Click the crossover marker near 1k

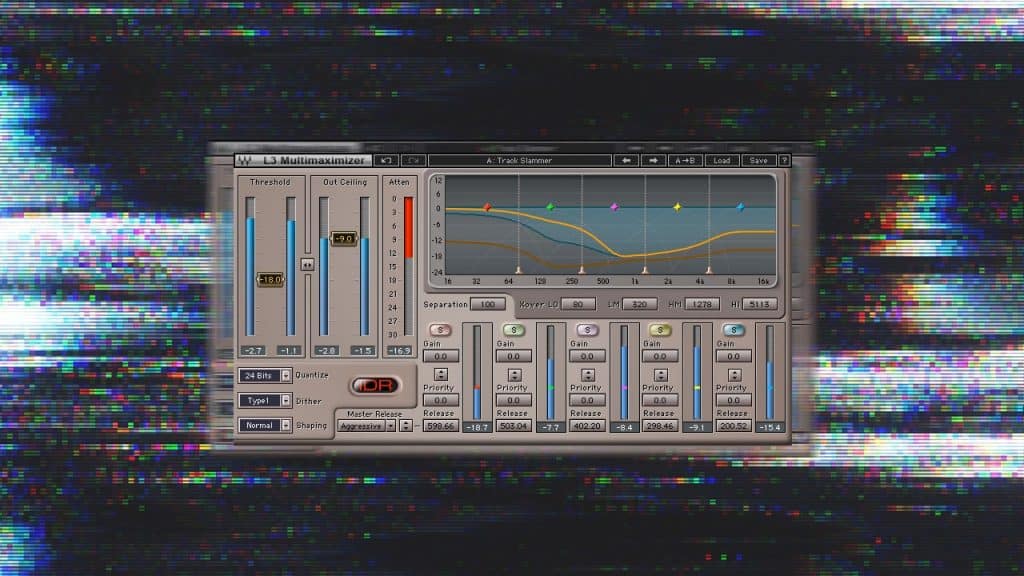pyautogui.click(x=645, y=270)
